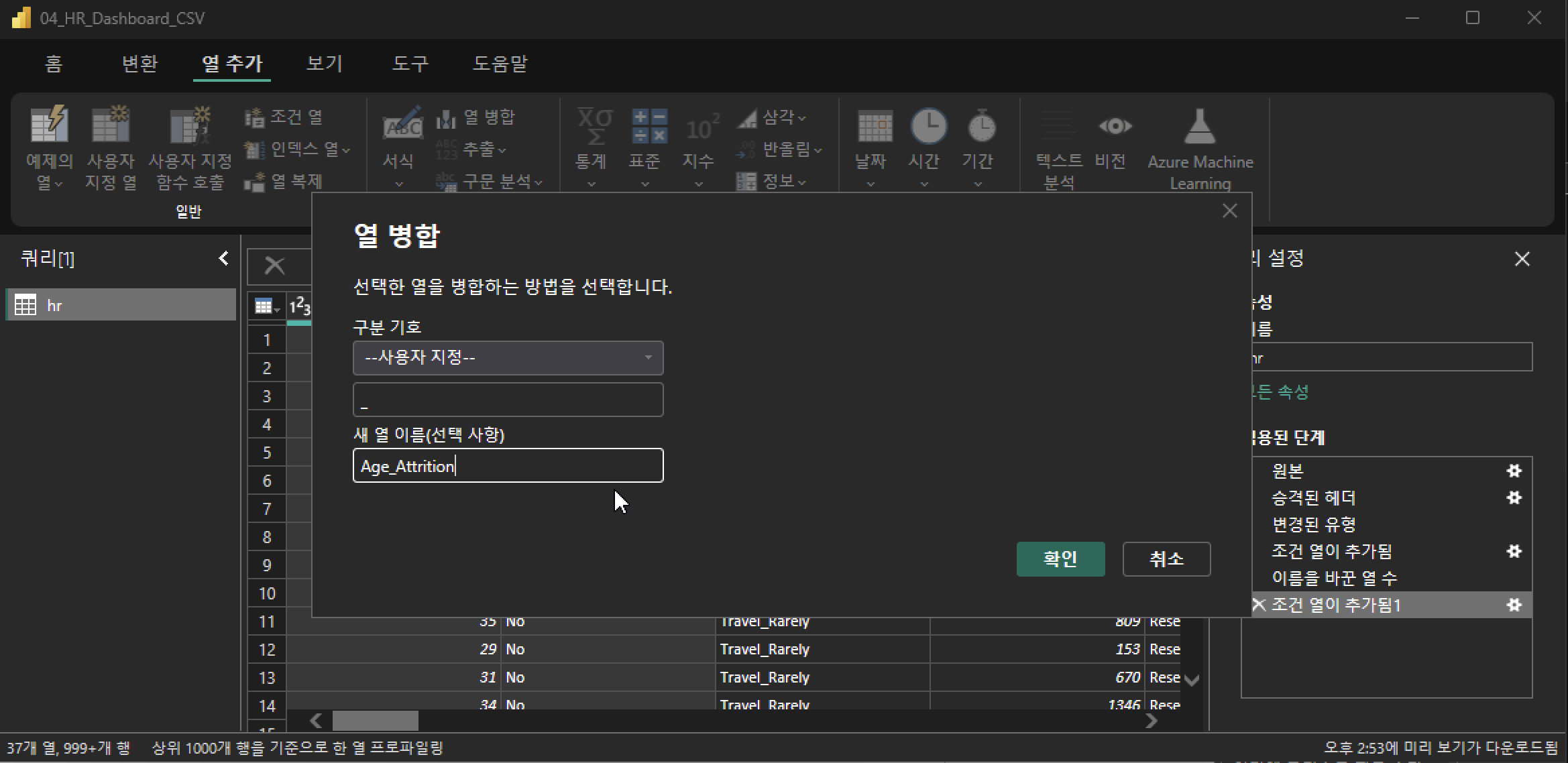This screenshot has height=763, width=1568.
Task: Delete the 조건 열이 추가됨1 step
Action: [x=1259, y=605]
